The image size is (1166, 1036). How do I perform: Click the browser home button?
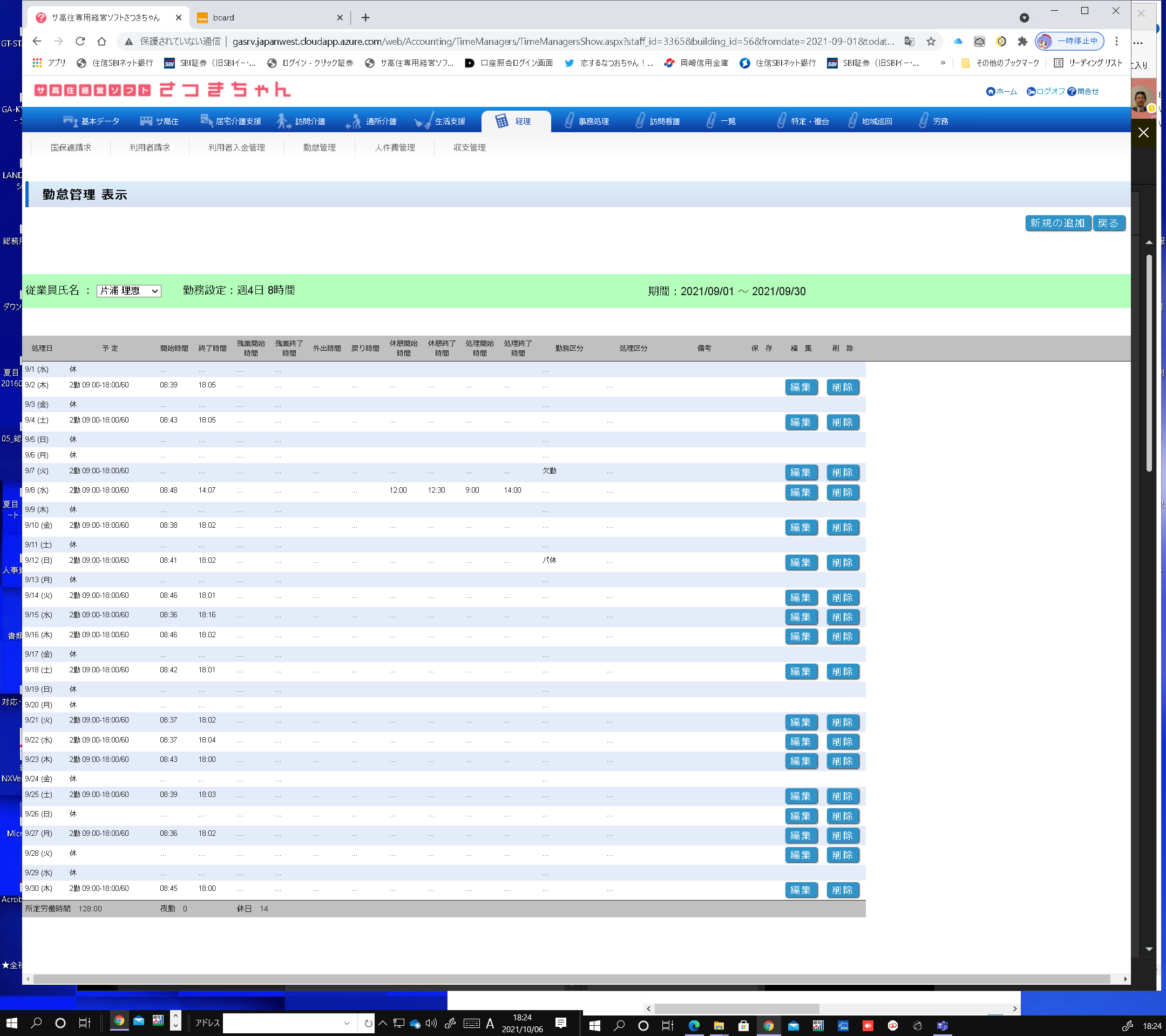pos(101,41)
